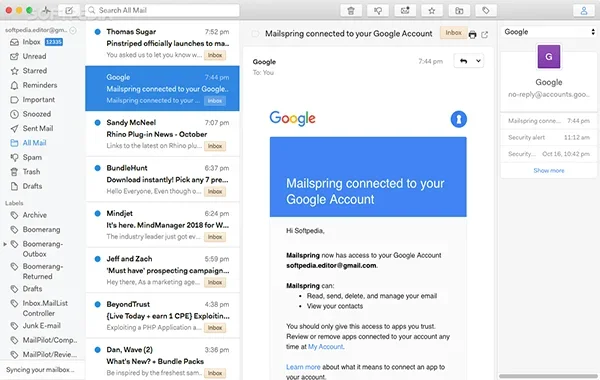Click the activity pulse icon in toolbar
Screen dimensions: 600x380
coord(46,10)
